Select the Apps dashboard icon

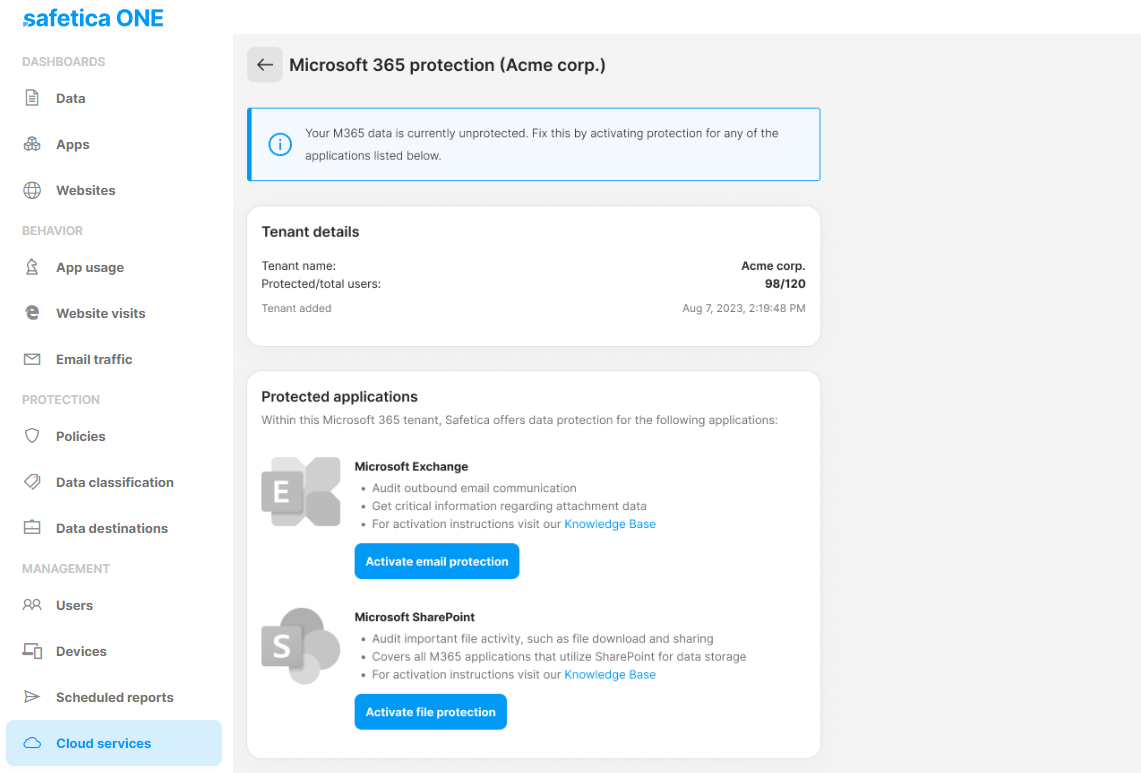34,144
